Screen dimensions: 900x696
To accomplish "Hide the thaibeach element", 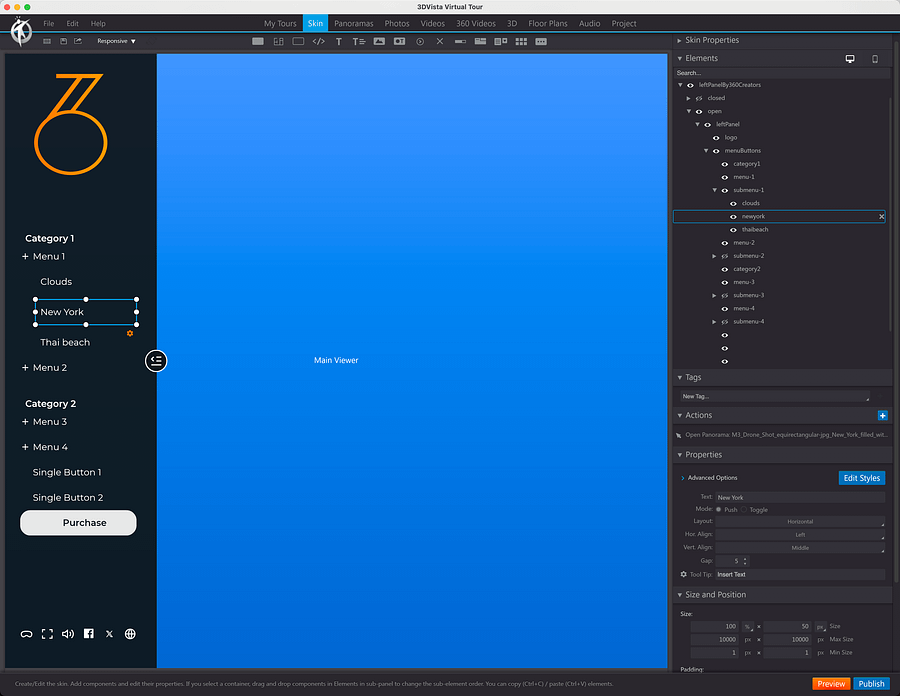I will pyautogui.click(x=733, y=230).
